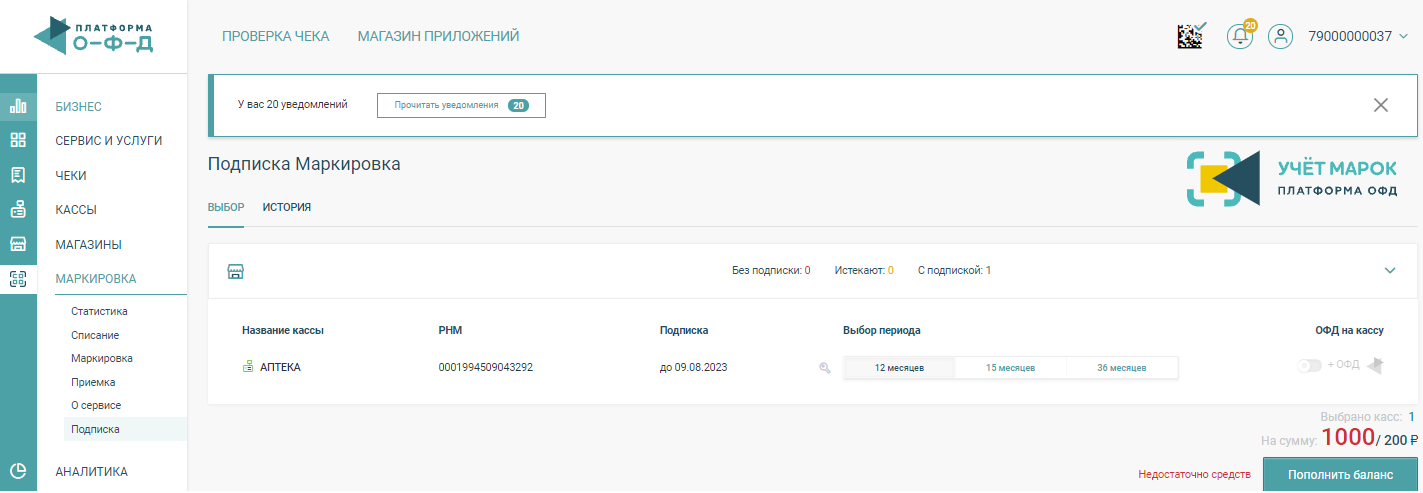The height and width of the screenshot is (493, 1423).
Task: Click the Истекают: 0 counter
Action: pos(864,270)
